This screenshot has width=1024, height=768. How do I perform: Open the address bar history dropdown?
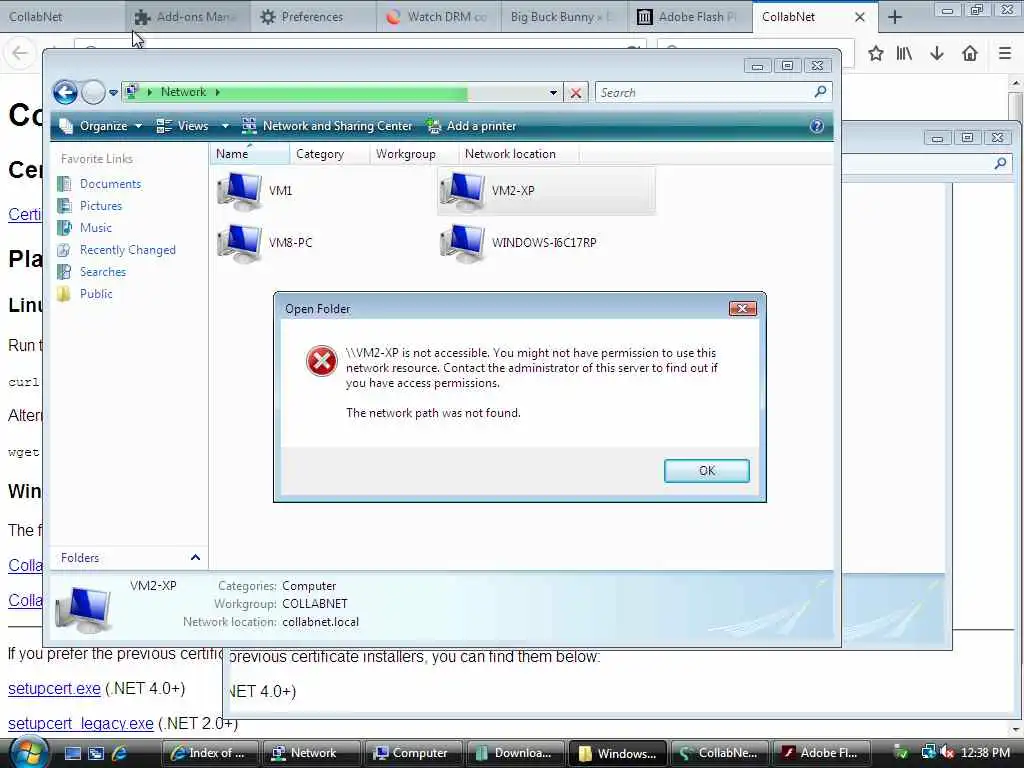tap(553, 93)
